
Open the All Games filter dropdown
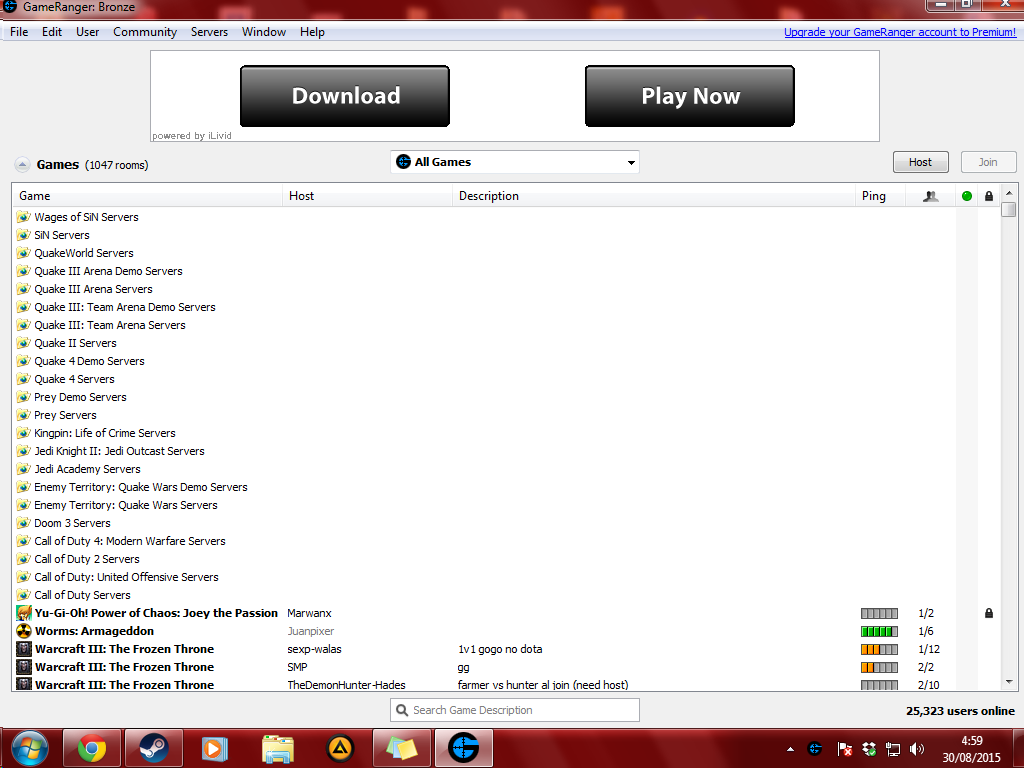click(515, 162)
